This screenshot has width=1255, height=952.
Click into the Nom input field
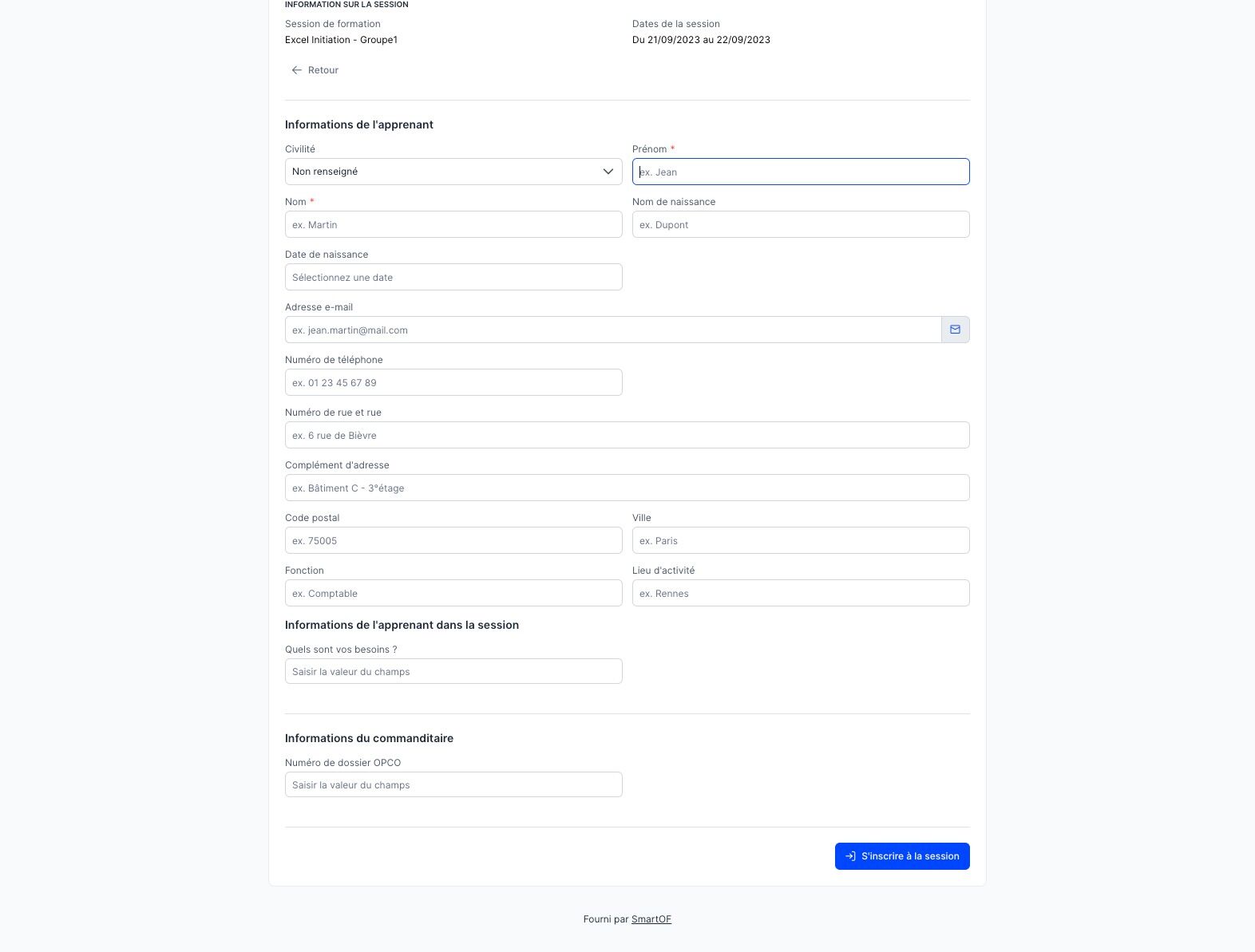click(453, 224)
